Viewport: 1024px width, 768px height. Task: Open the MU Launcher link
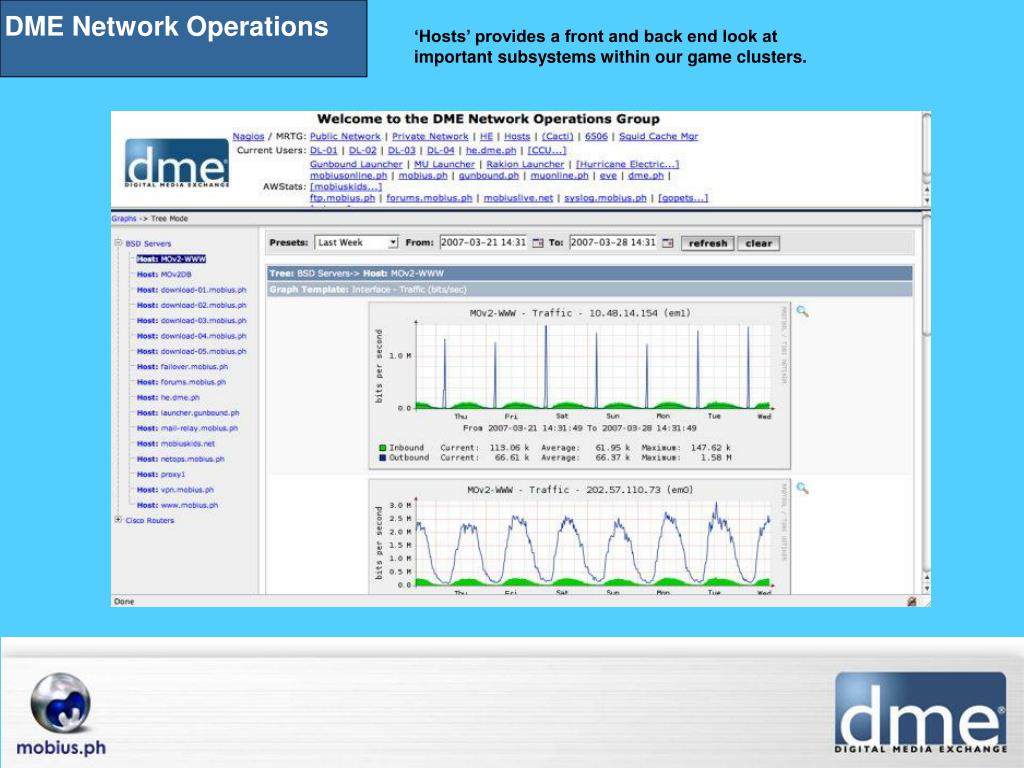pyautogui.click(x=444, y=165)
